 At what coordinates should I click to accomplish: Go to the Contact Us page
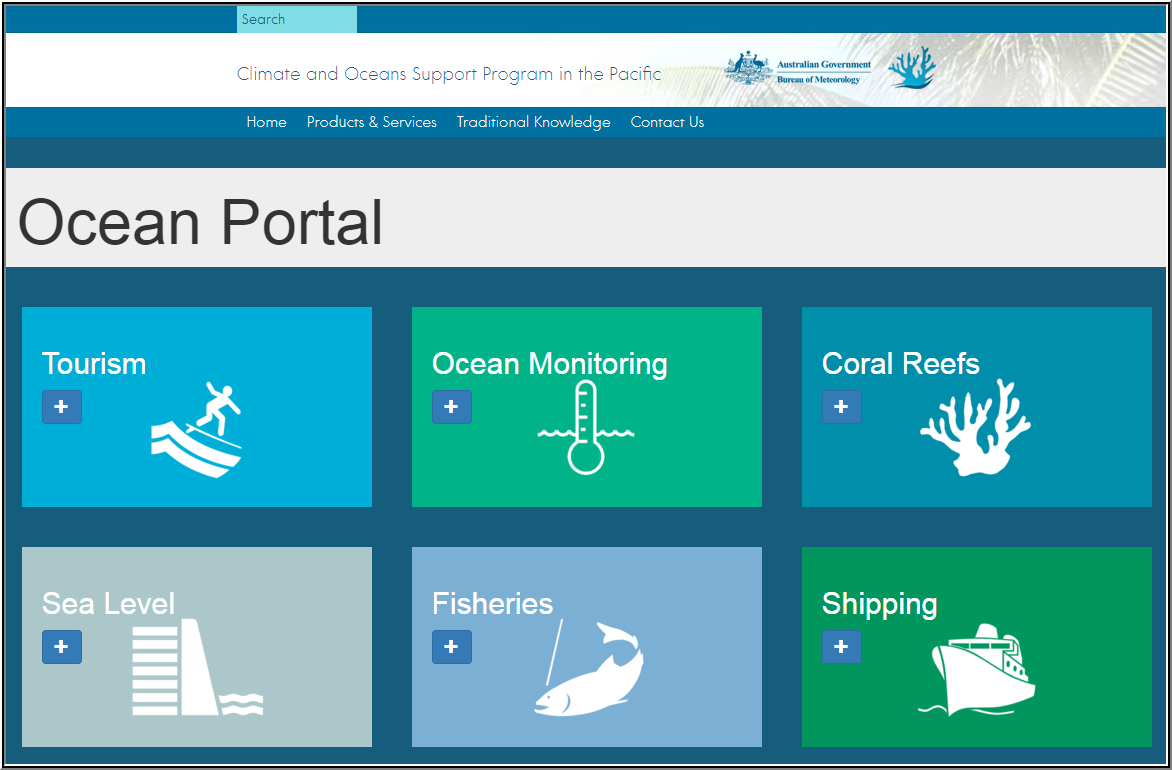pos(667,121)
